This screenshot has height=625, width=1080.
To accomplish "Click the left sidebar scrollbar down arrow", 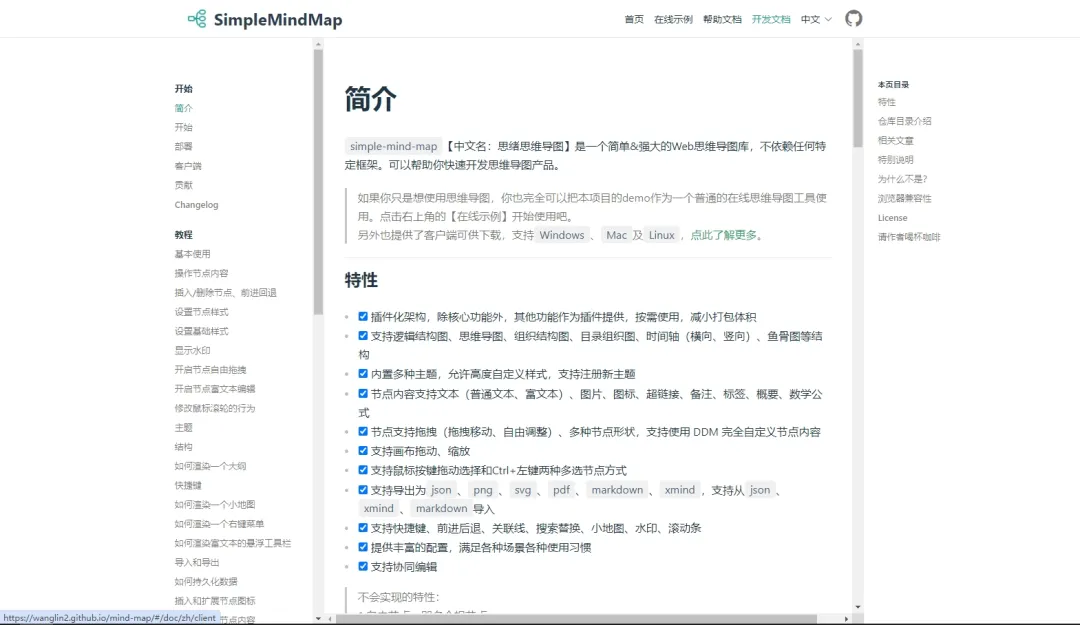I will 318,618.
